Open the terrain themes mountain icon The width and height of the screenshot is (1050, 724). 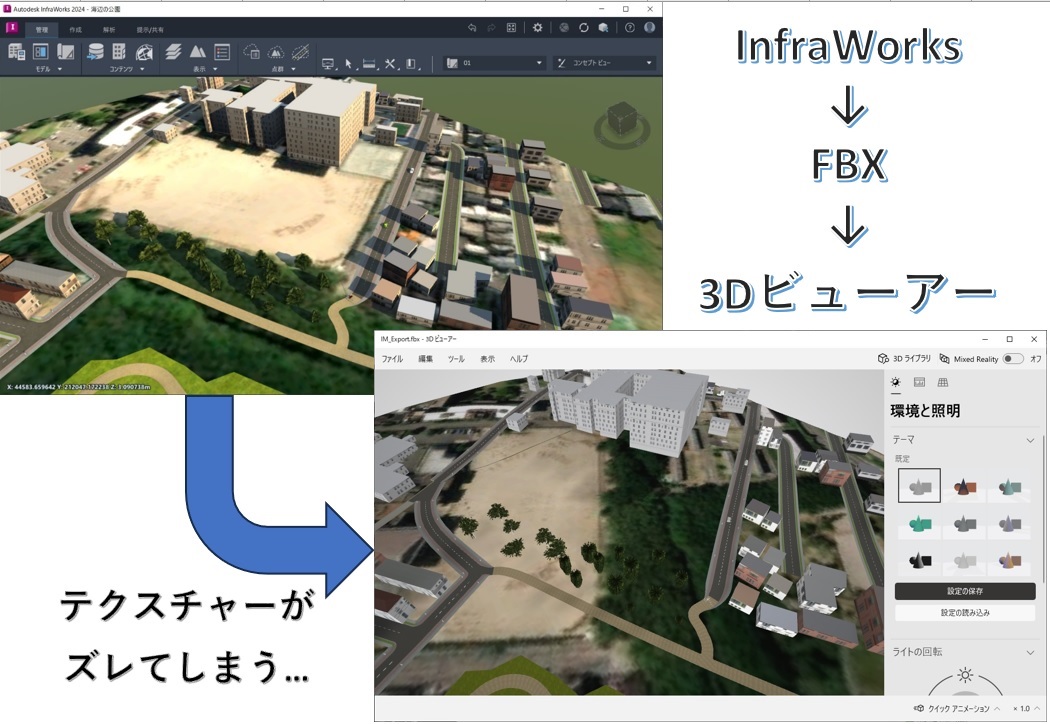(x=198, y=52)
